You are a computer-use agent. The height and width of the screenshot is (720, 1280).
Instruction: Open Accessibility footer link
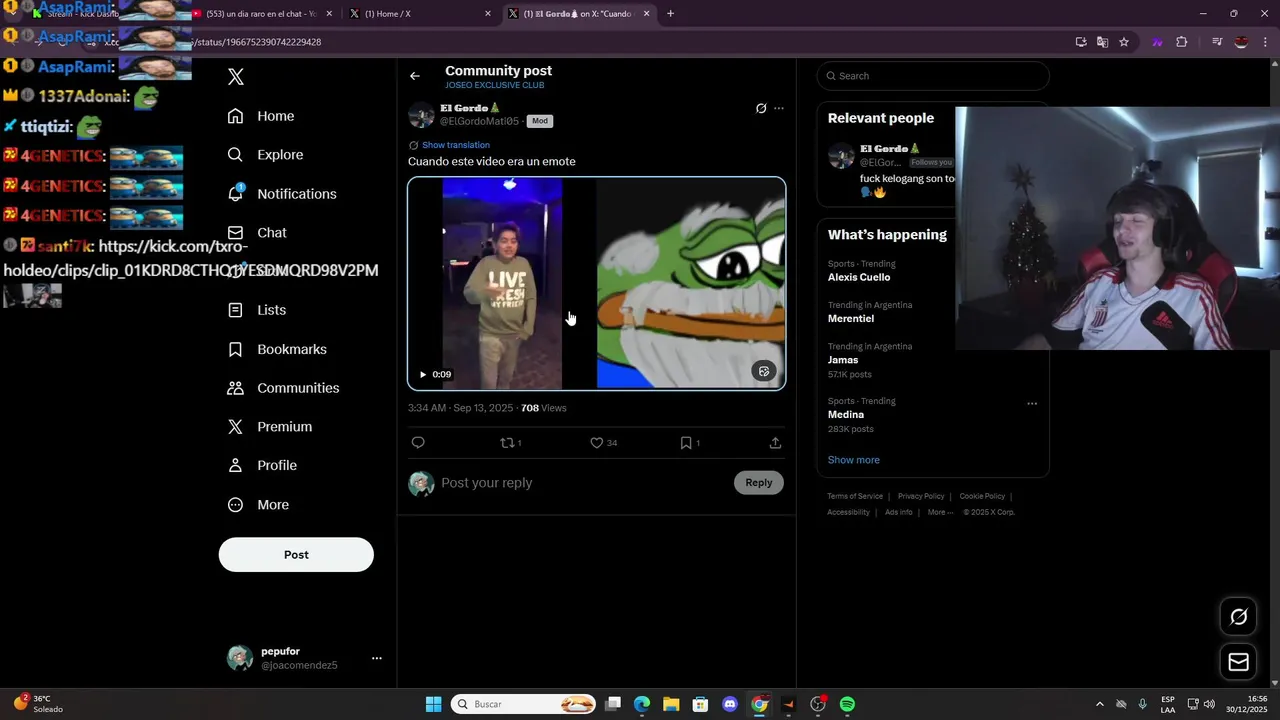(x=848, y=512)
